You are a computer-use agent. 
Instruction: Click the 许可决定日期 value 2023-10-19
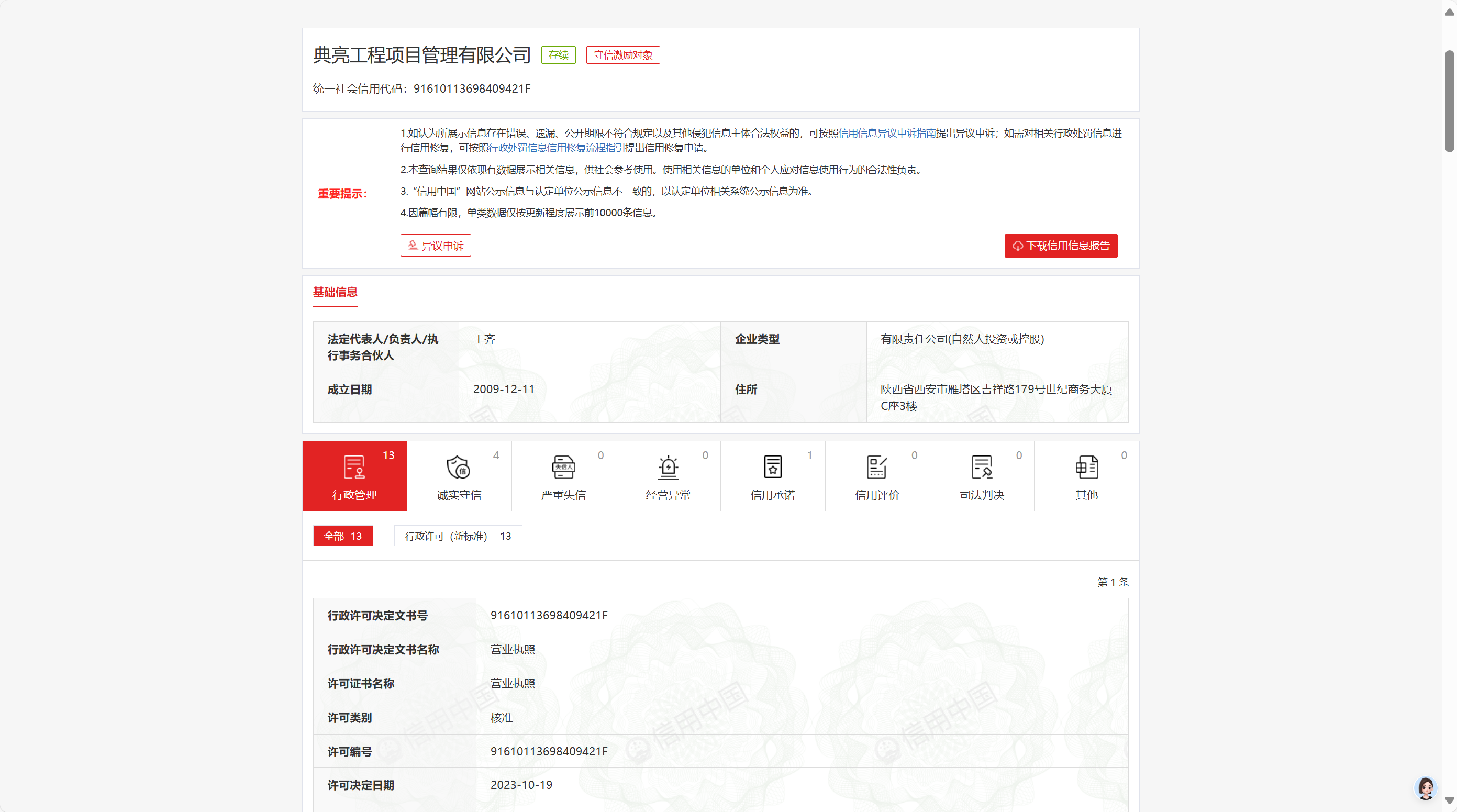pos(521,785)
